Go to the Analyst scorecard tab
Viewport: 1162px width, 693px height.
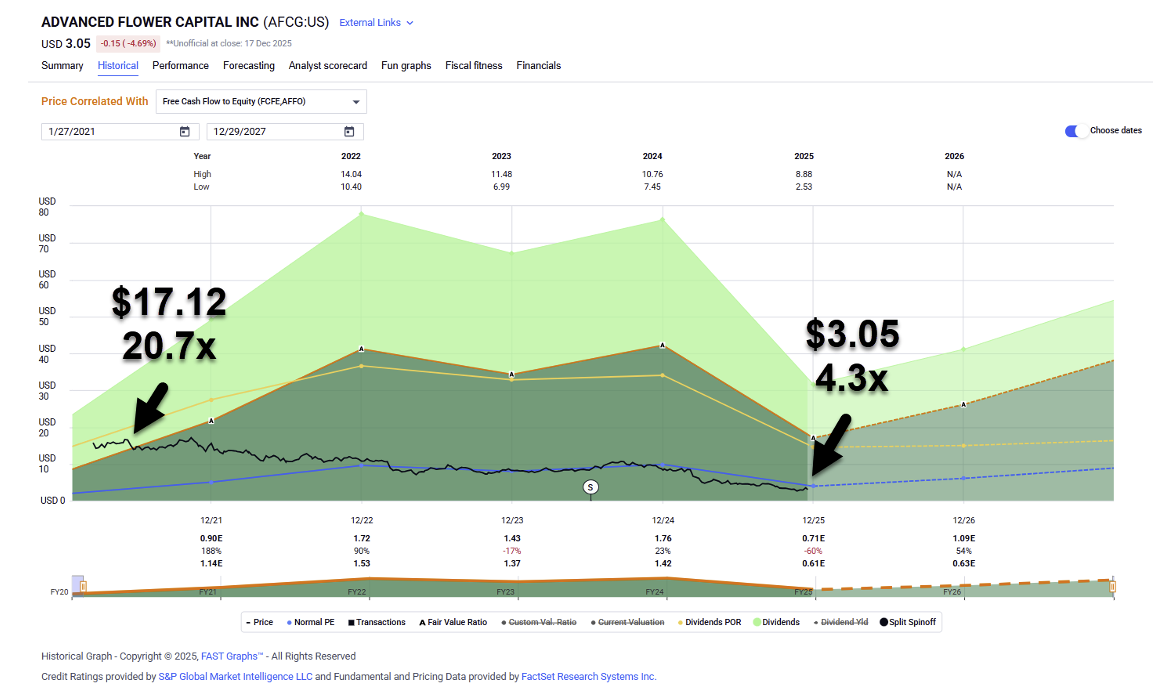327,66
